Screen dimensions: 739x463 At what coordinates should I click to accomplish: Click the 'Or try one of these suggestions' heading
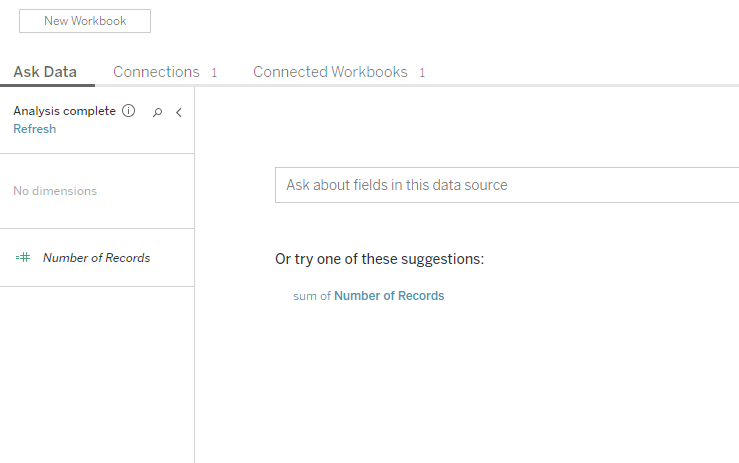pos(379,259)
